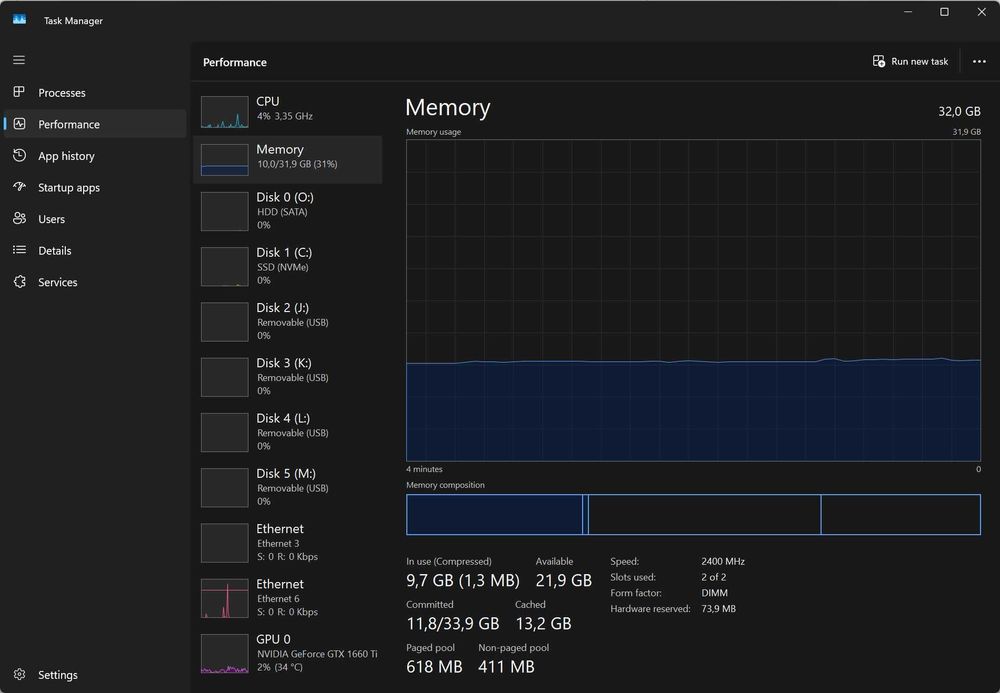Select the Ethernet 3 adapter entry
The image size is (1000, 693).
point(288,543)
